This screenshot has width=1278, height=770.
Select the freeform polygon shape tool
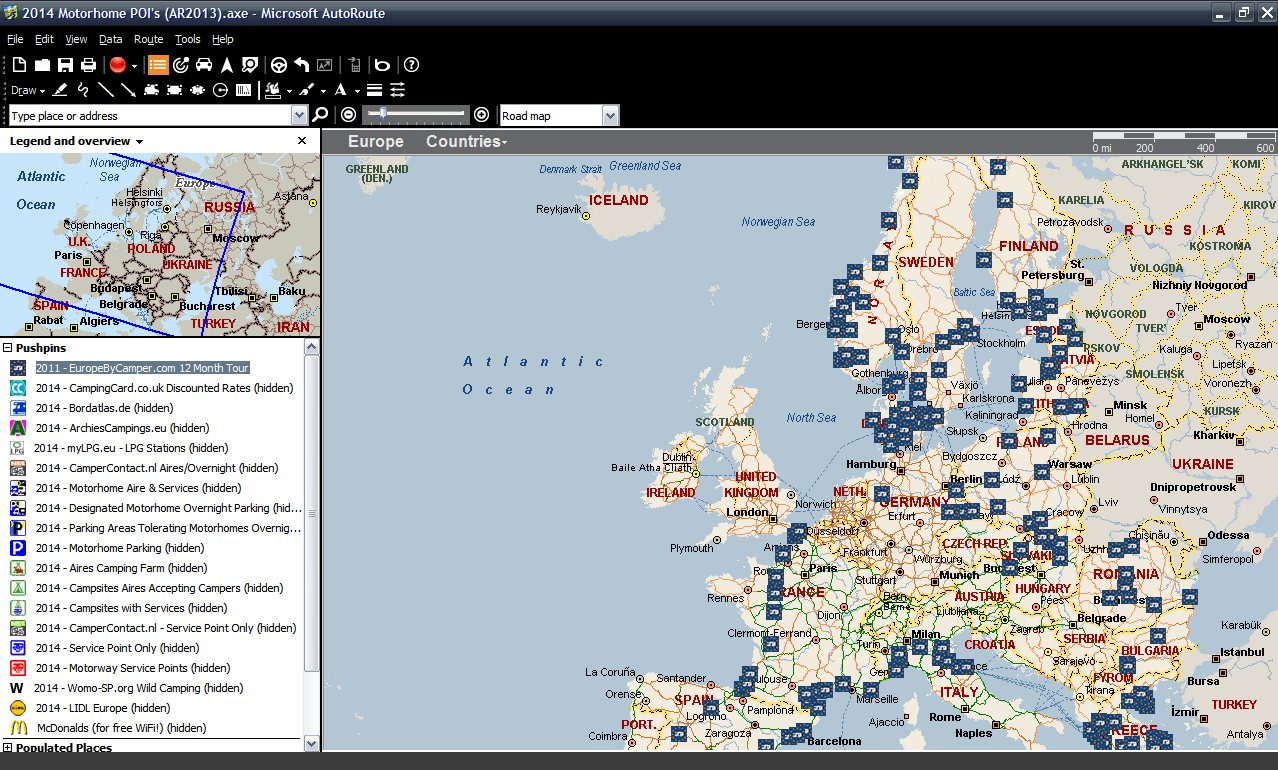(x=152, y=90)
